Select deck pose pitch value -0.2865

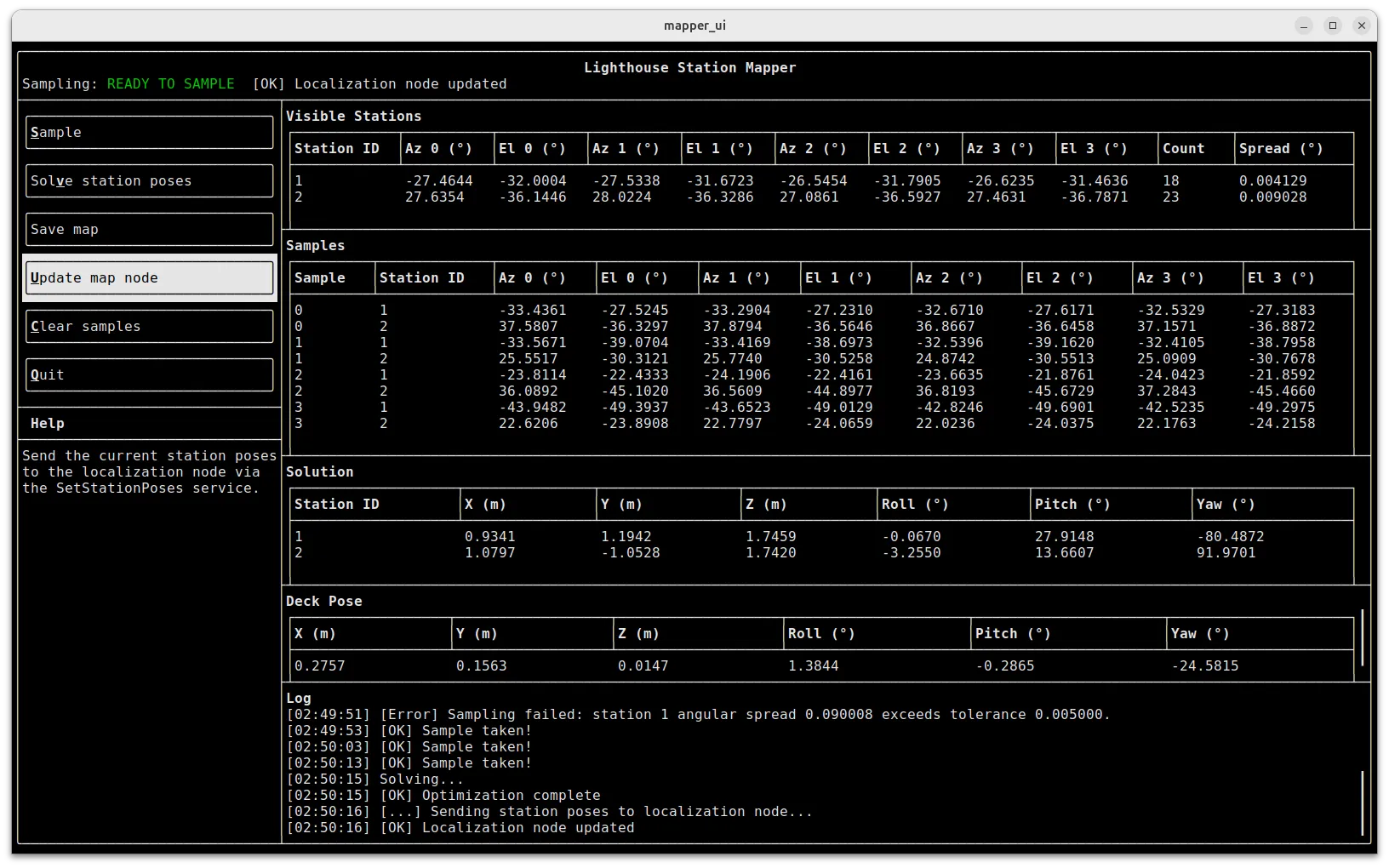pyautogui.click(x=1005, y=666)
